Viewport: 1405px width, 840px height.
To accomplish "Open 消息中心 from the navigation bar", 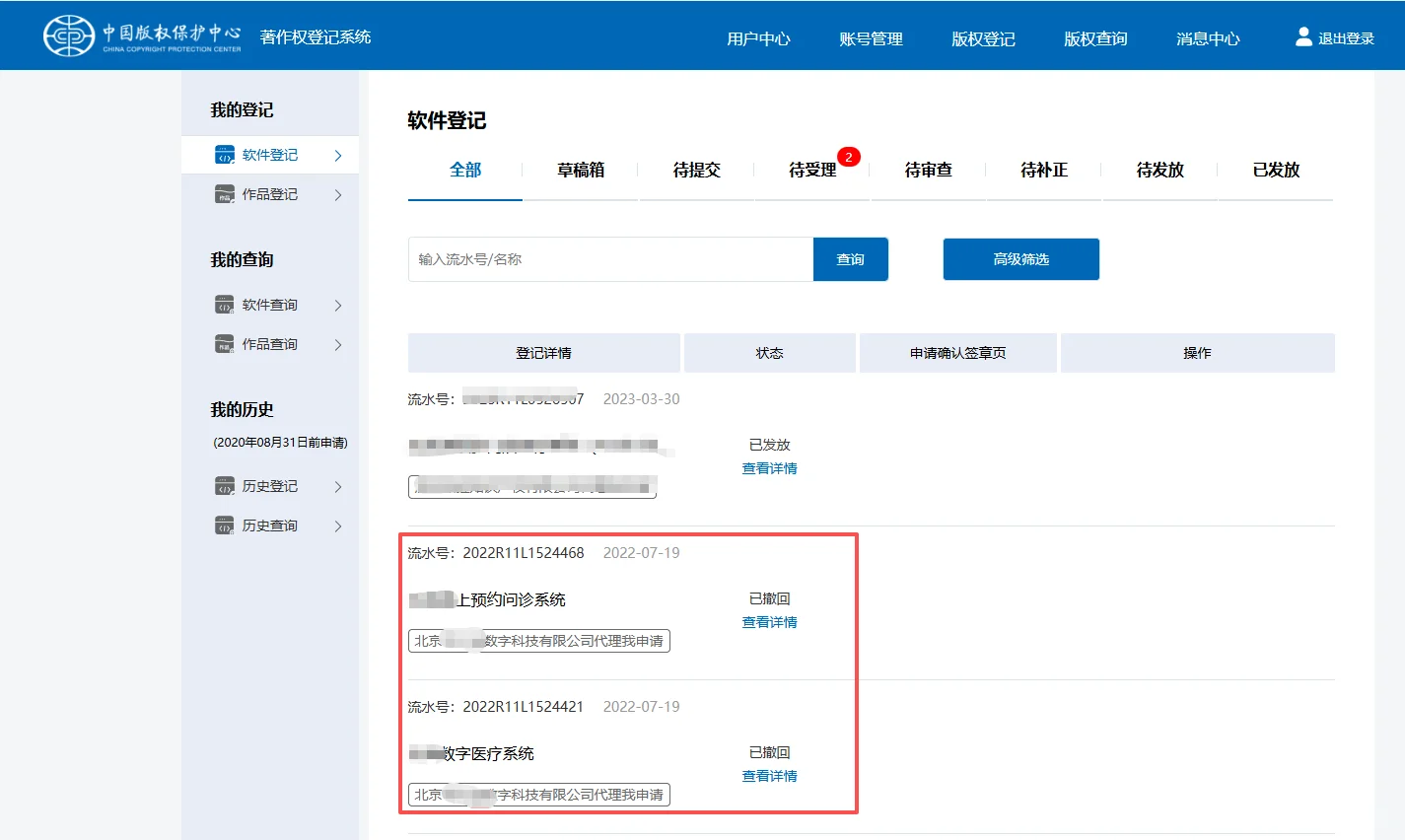I will coord(1207,39).
